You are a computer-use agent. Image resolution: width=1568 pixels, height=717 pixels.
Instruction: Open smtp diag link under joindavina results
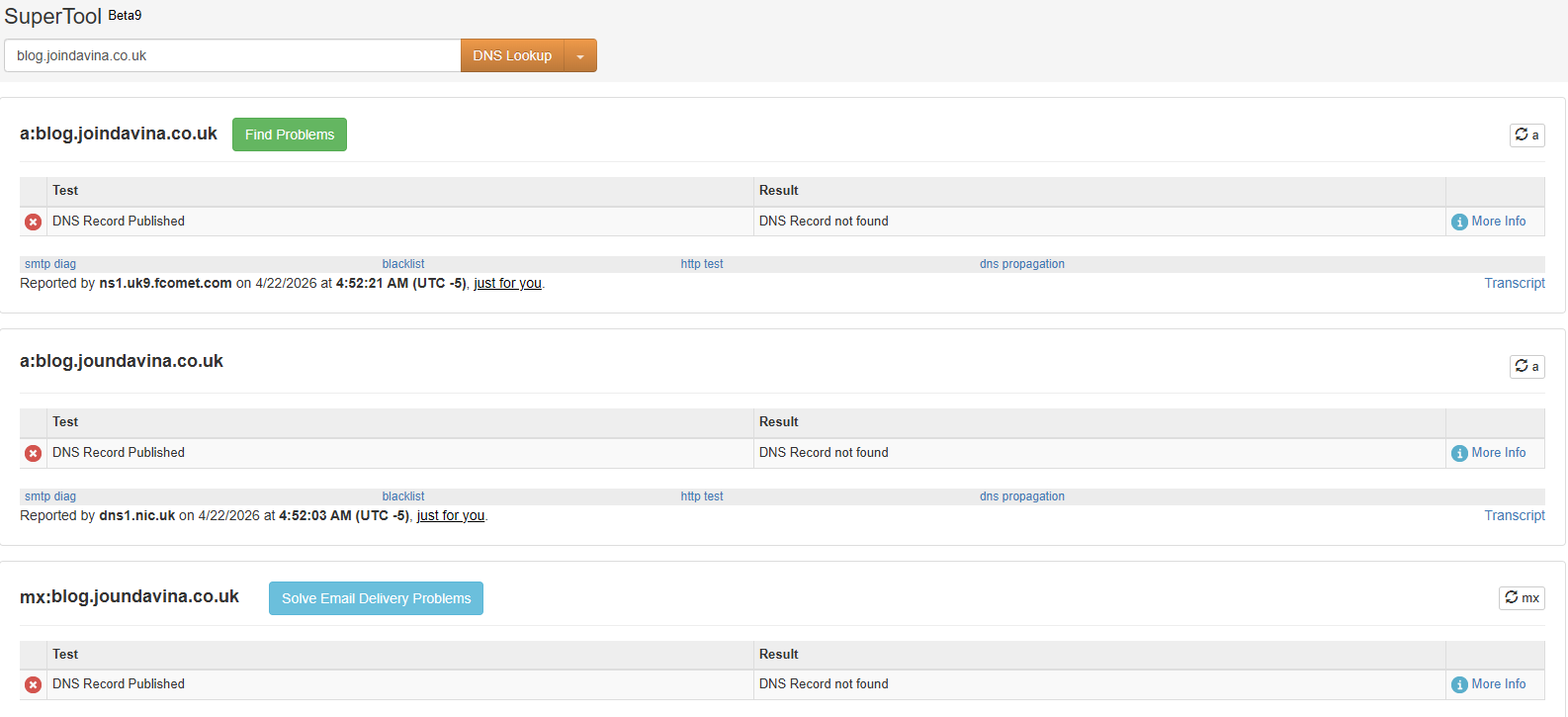[50, 264]
